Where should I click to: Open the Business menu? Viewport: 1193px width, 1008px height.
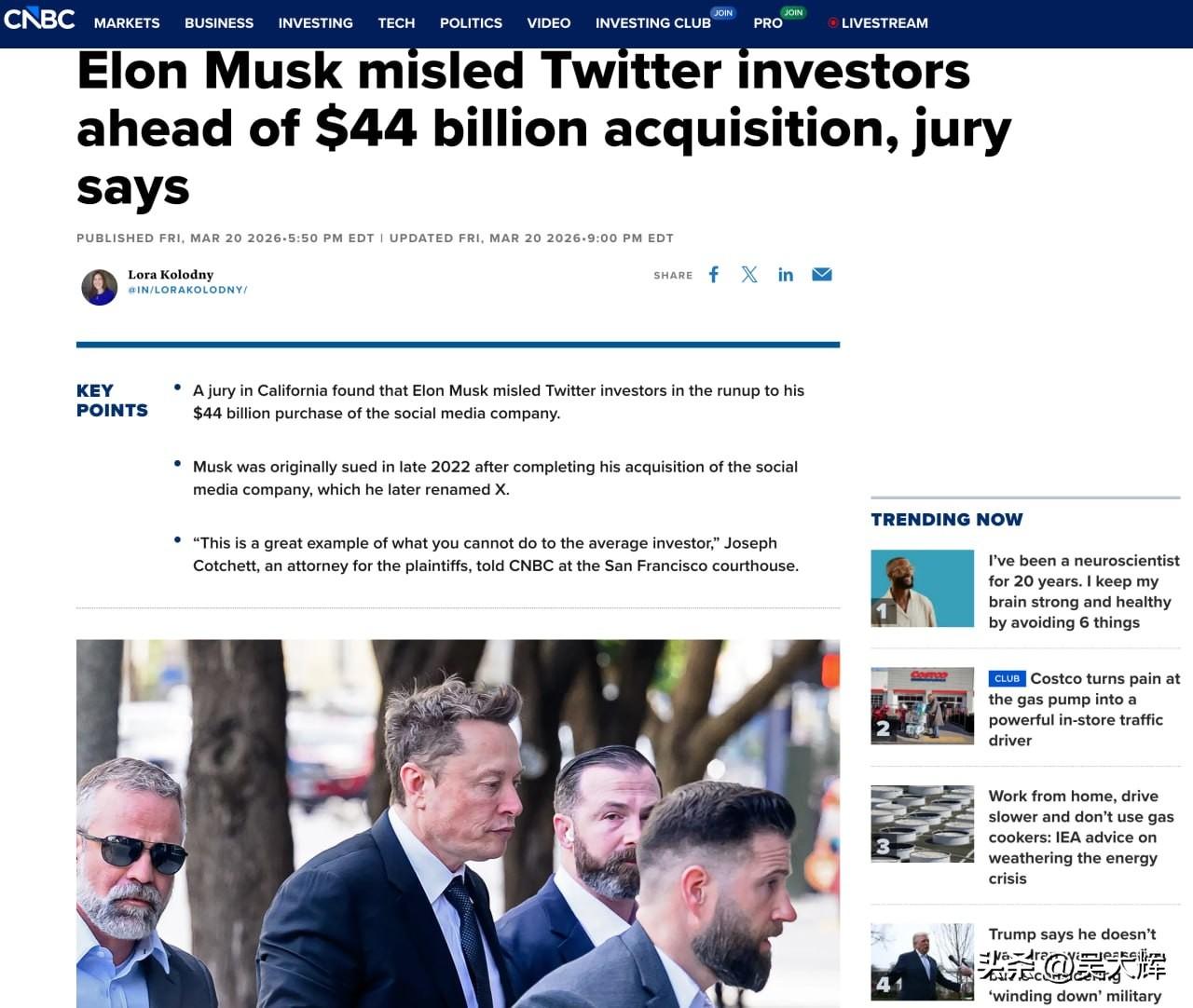[219, 23]
